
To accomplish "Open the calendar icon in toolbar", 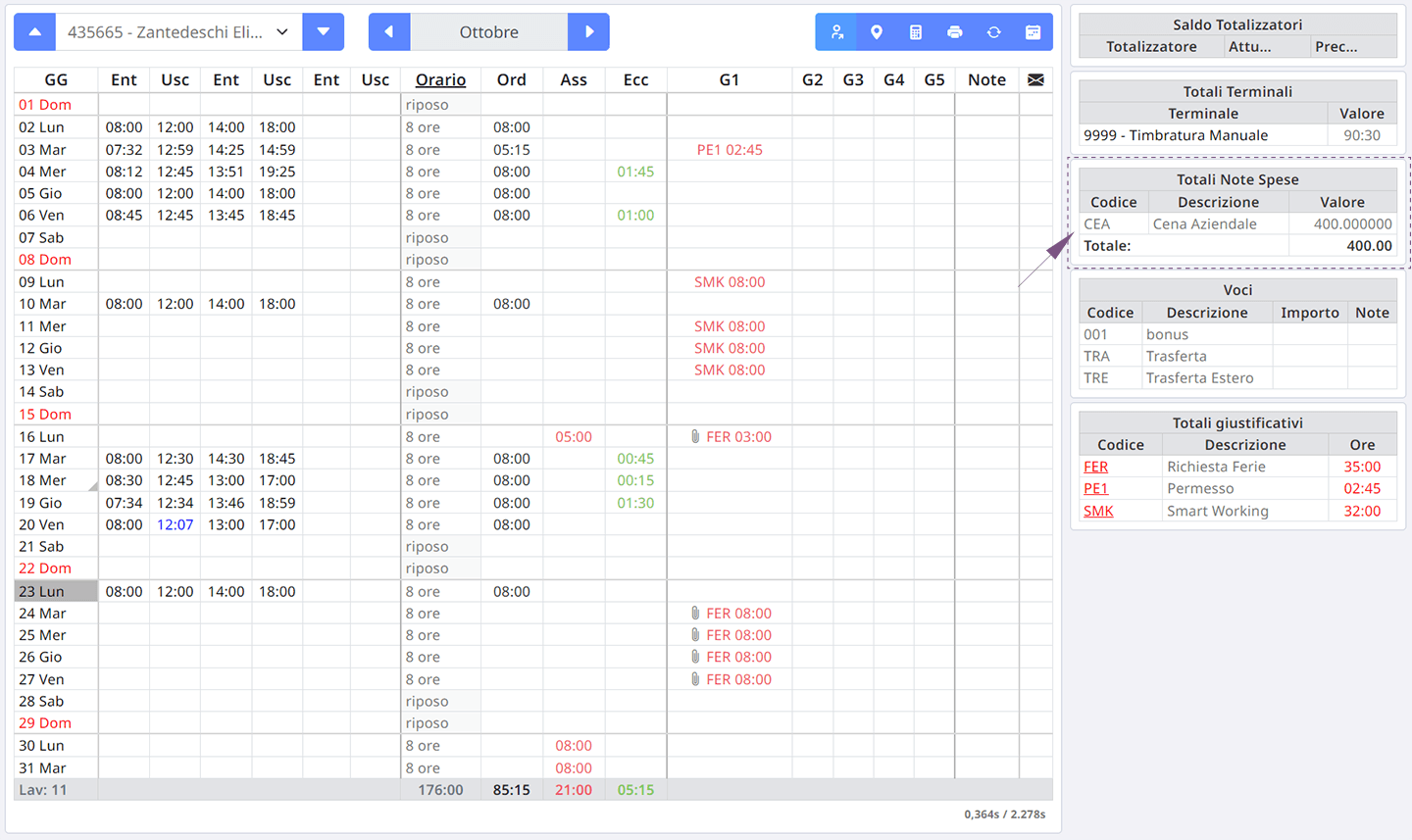I will (1034, 32).
